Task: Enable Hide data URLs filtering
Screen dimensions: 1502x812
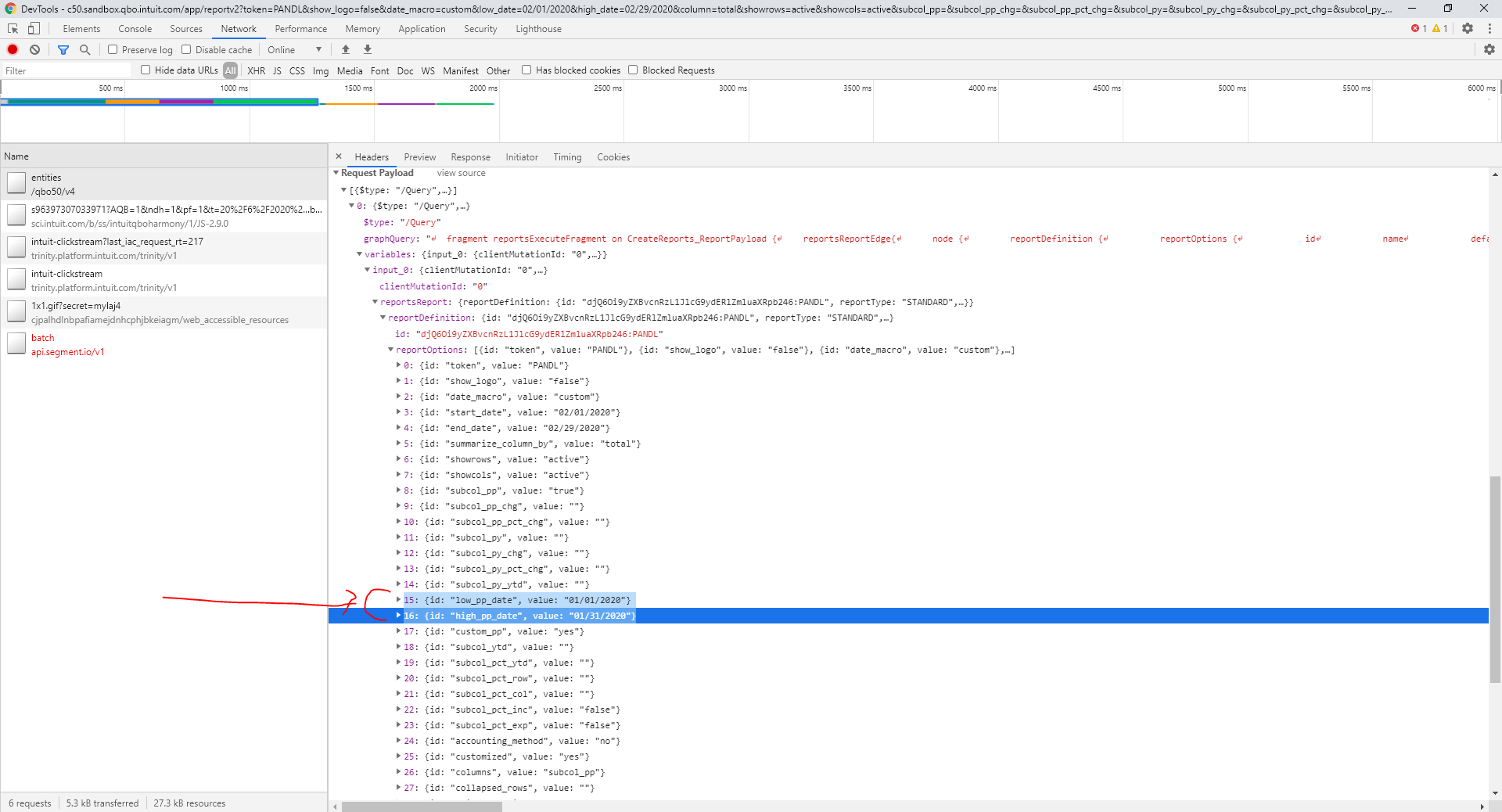Action: tap(146, 70)
